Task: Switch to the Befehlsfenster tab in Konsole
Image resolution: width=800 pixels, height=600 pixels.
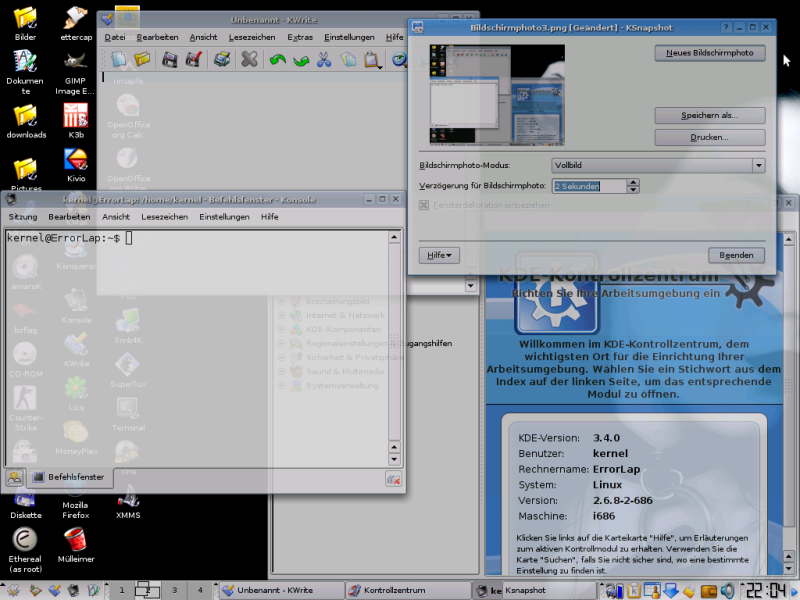Action: (x=73, y=477)
